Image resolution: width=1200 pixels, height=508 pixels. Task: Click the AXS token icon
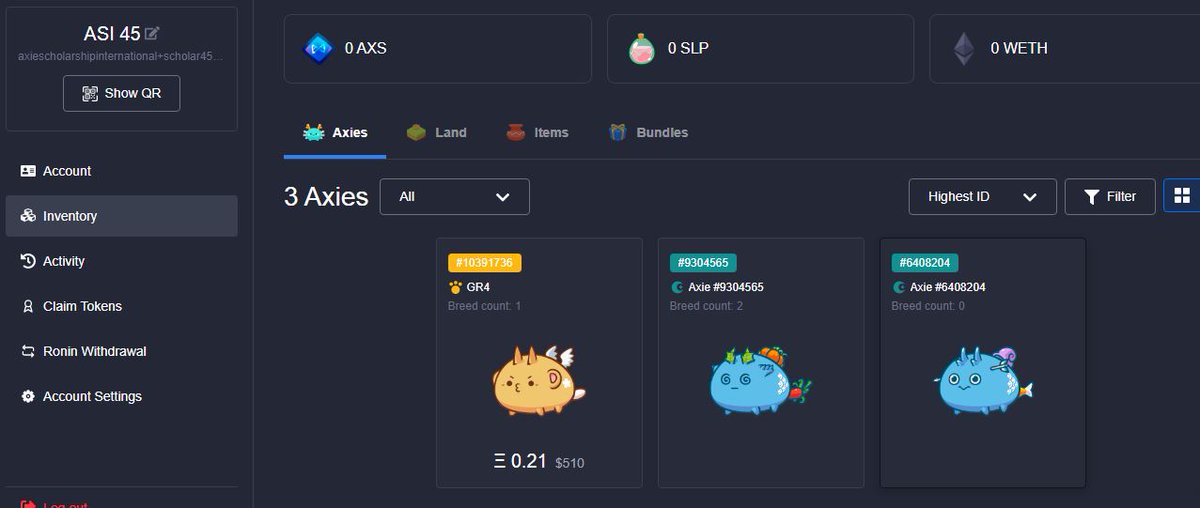(318, 48)
